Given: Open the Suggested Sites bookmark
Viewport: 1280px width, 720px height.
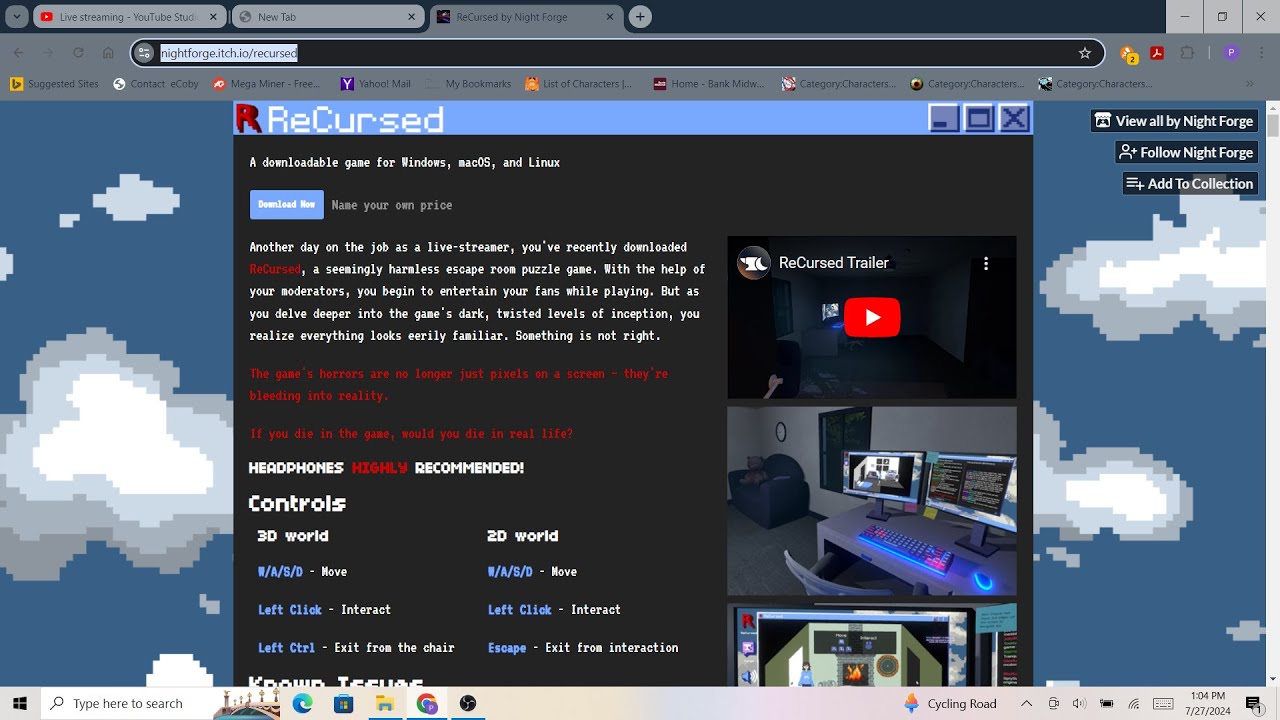Looking at the screenshot, I should pyautogui.click(x=55, y=84).
